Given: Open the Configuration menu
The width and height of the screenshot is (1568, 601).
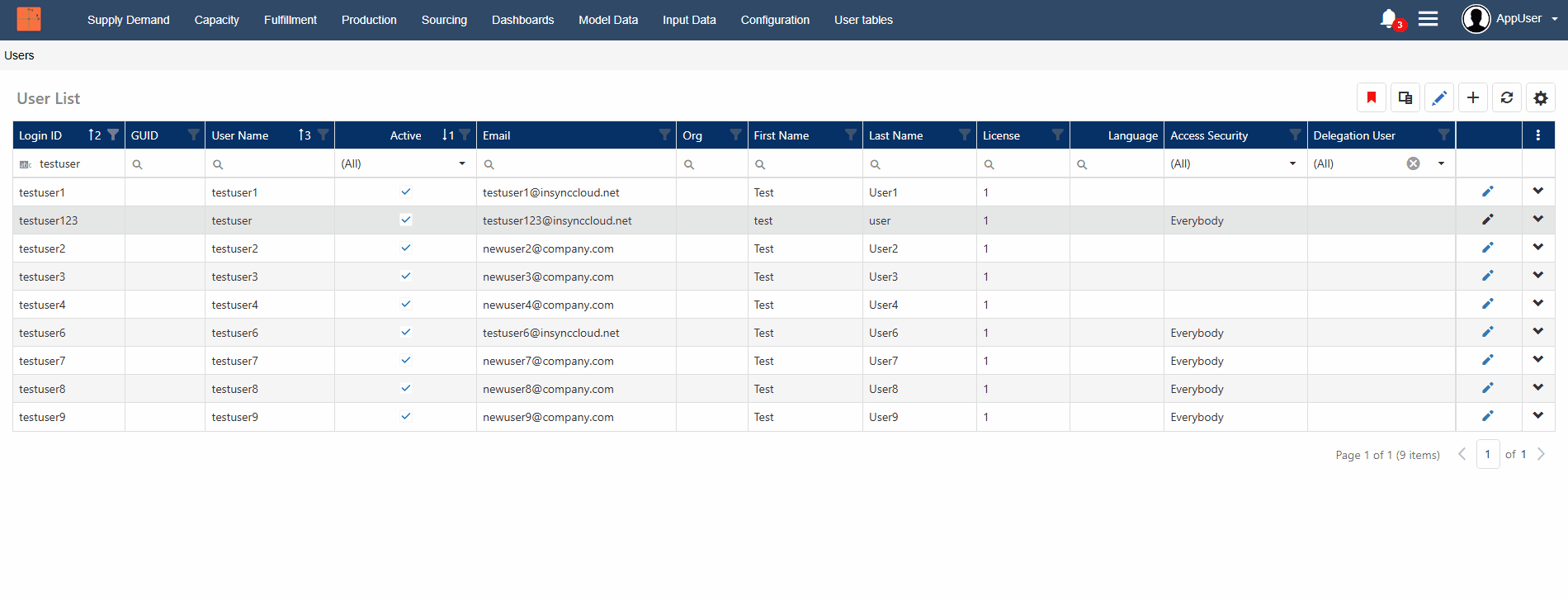Looking at the screenshot, I should pos(774,20).
